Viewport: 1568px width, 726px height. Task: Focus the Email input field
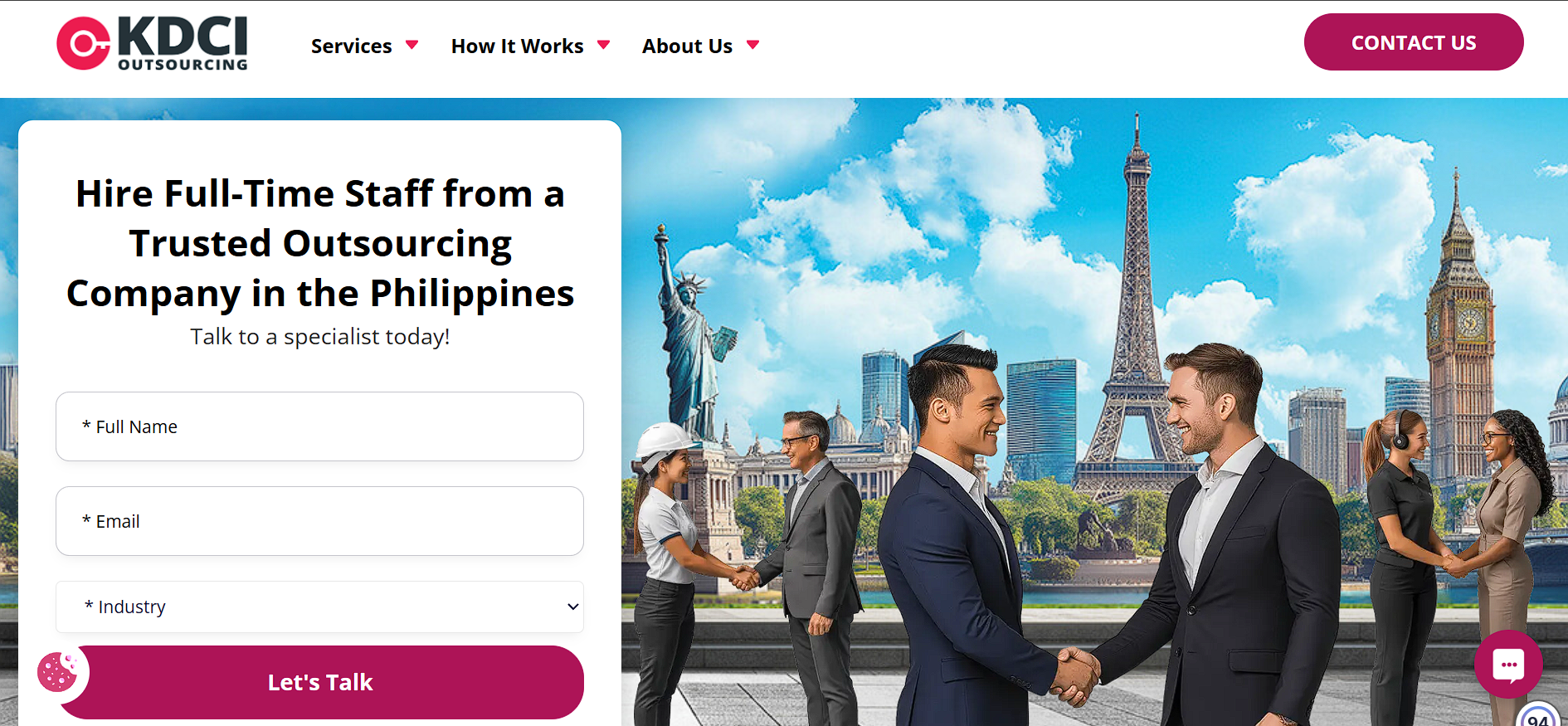point(319,521)
